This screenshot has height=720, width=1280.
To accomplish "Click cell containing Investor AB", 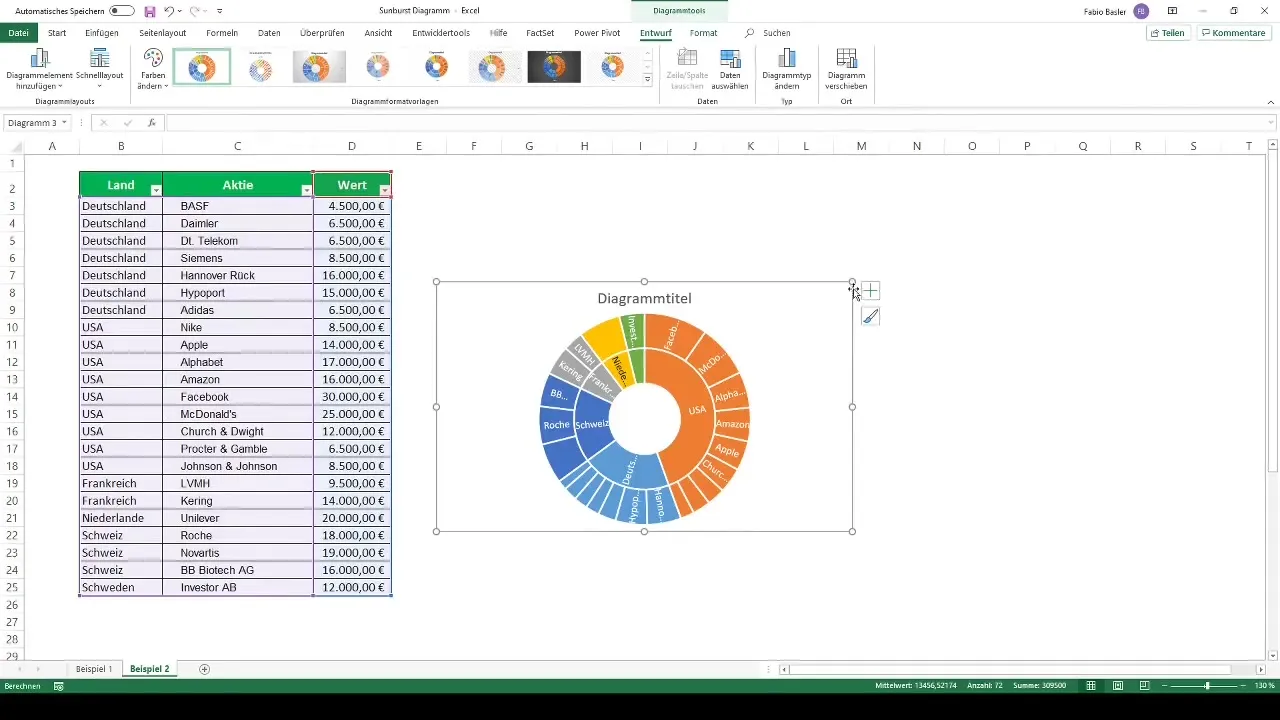I will [237, 587].
